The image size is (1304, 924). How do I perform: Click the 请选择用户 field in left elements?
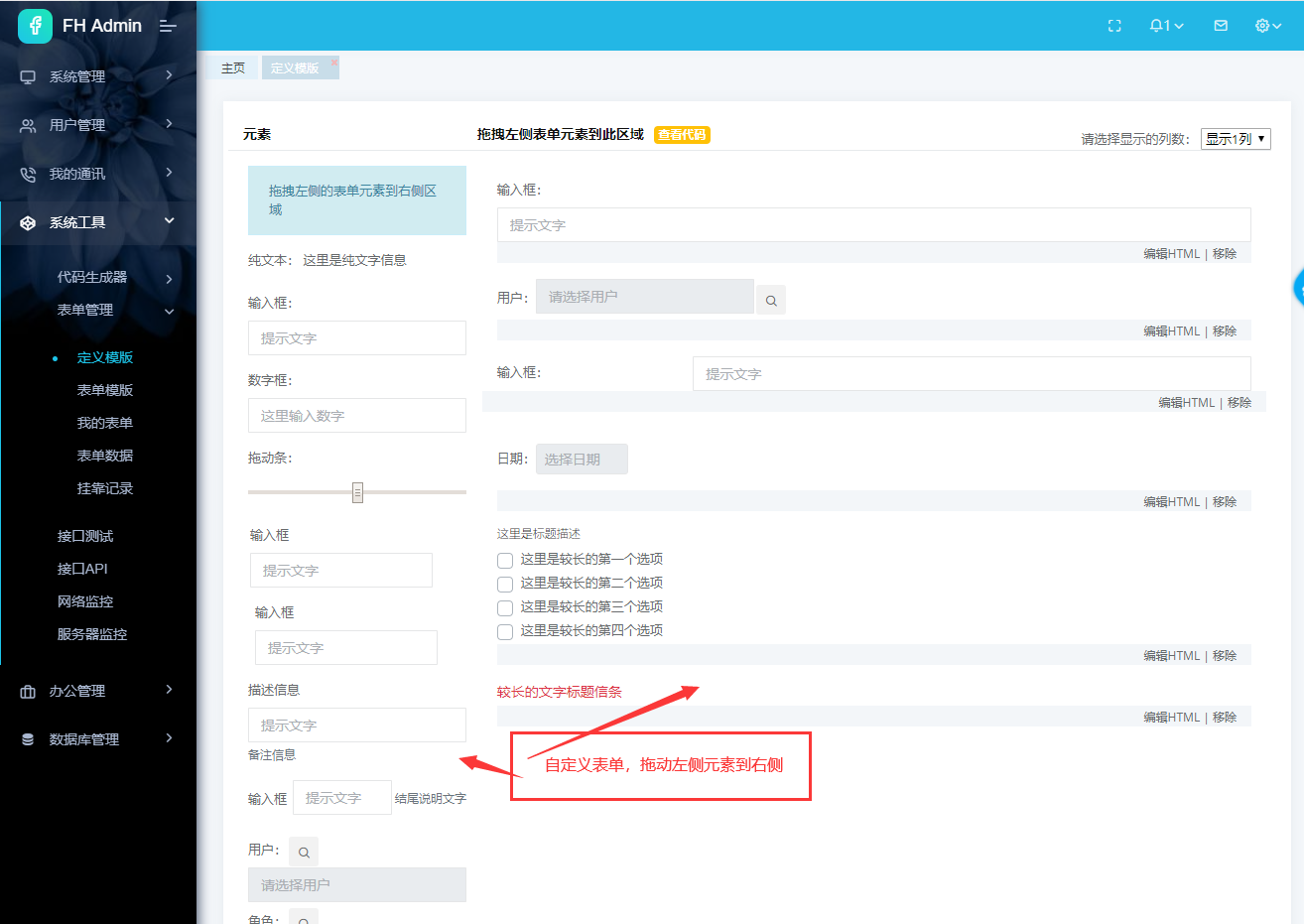[x=357, y=885]
